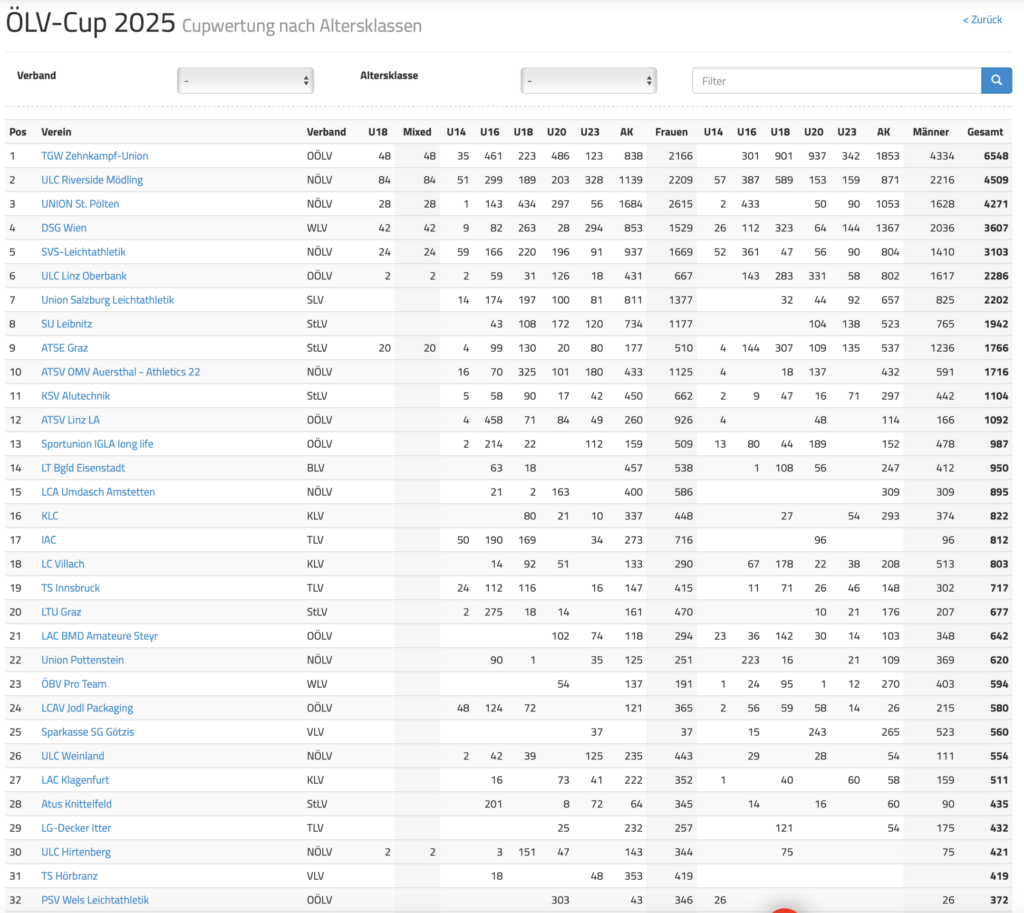Click the Frauen column header

671,132
